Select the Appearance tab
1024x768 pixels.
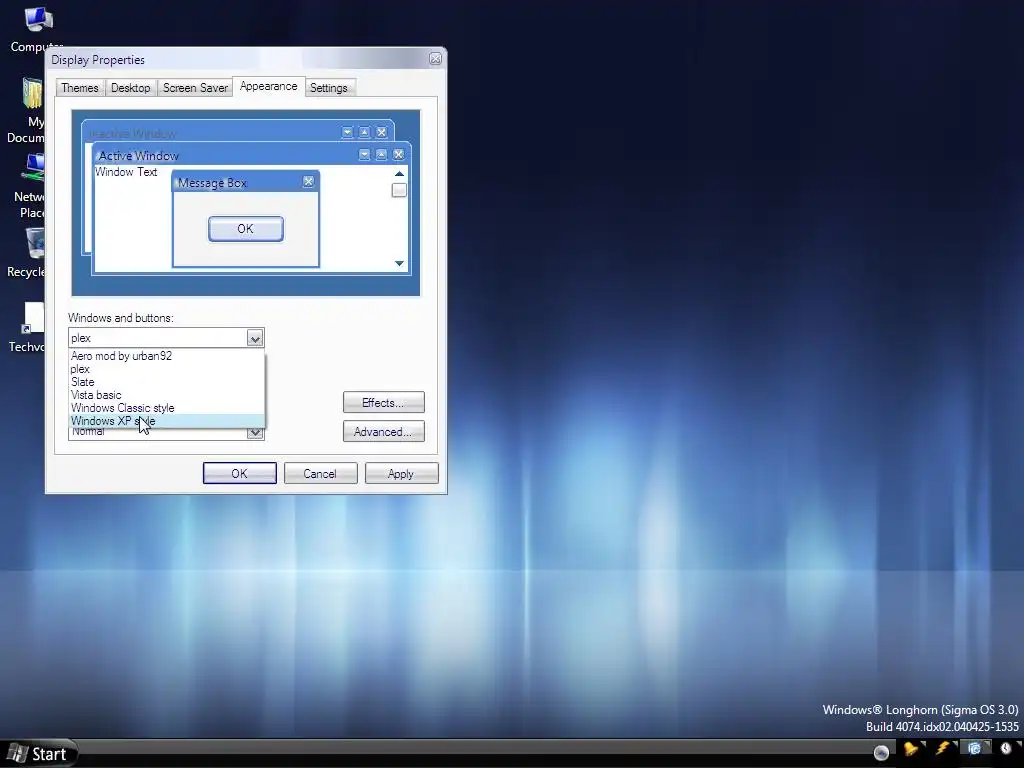click(268, 86)
